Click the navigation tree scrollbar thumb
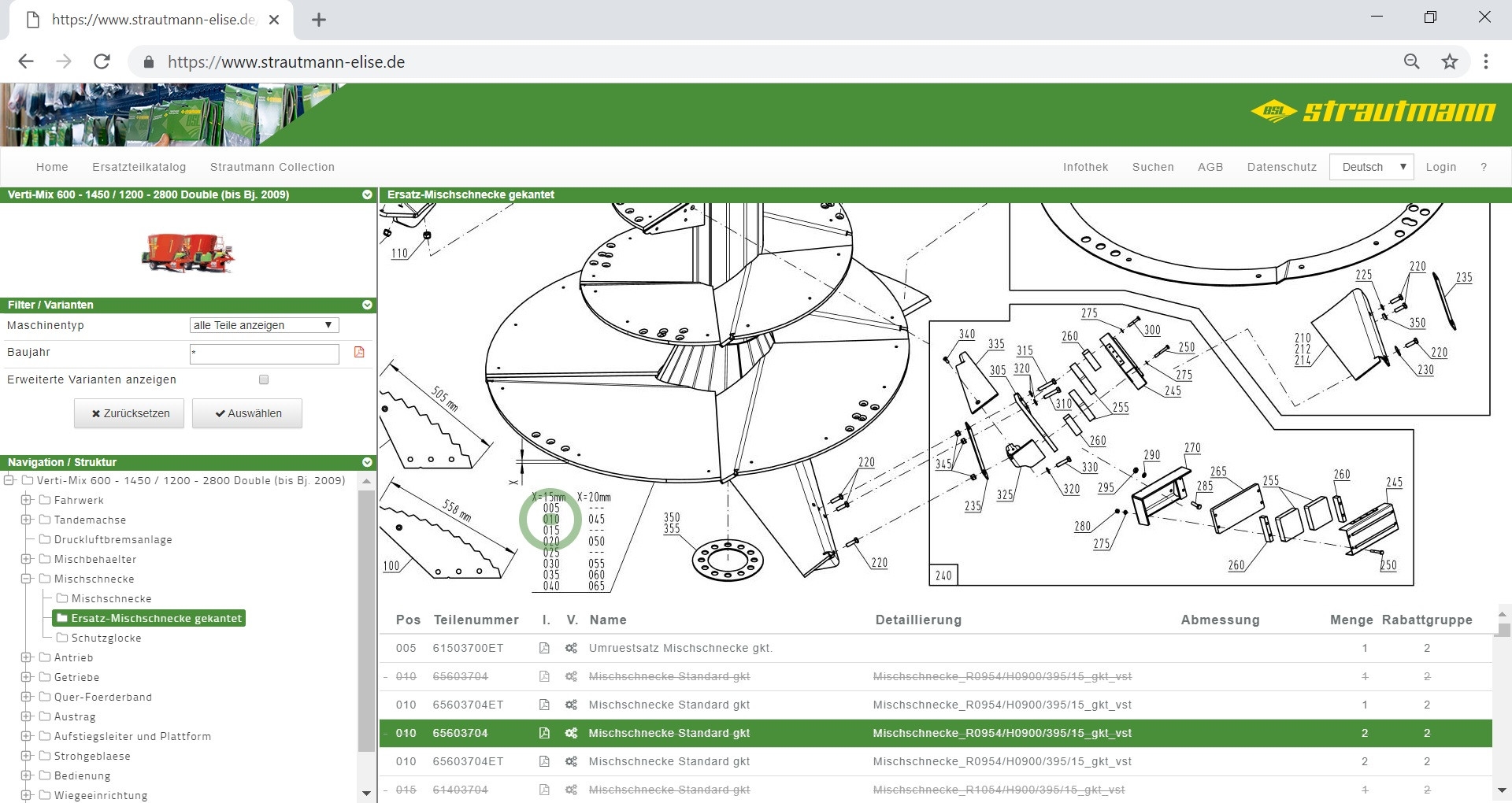1512x803 pixels. pyautogui.click(x=366, y=620)
